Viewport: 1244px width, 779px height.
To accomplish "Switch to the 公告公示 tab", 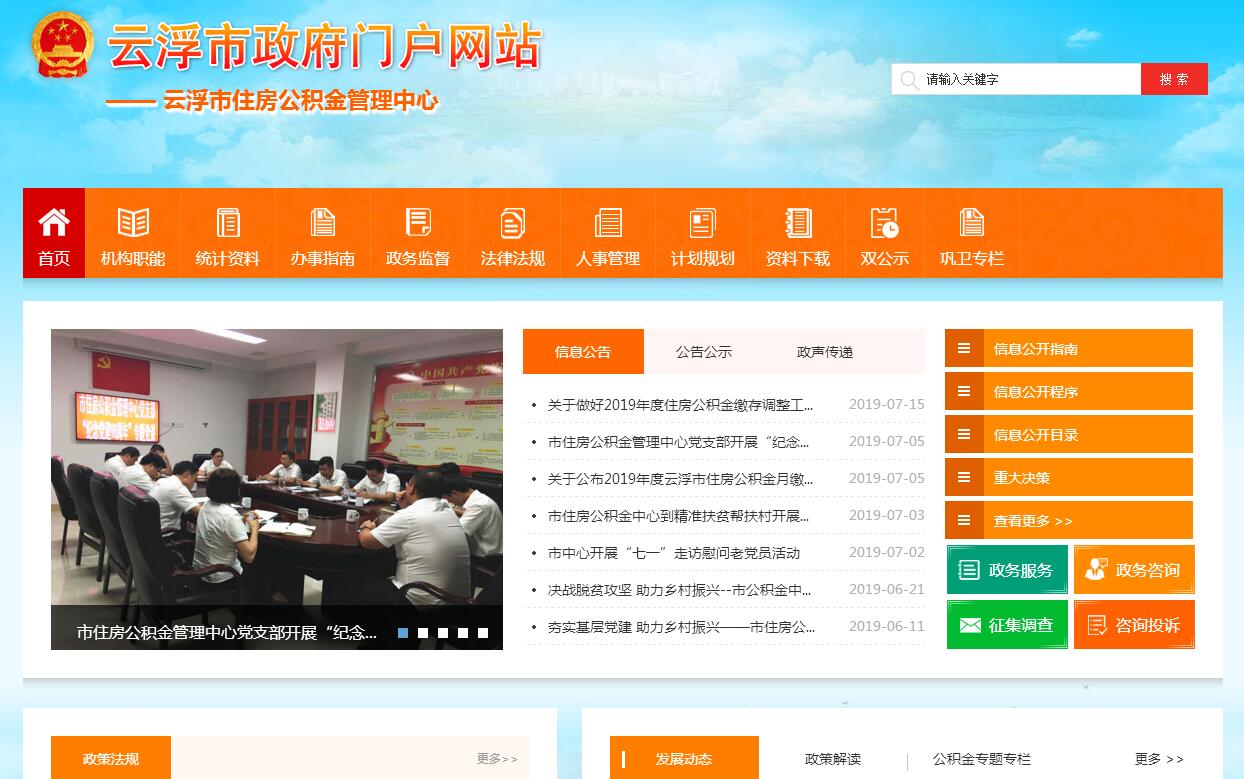I will [703, 352].
